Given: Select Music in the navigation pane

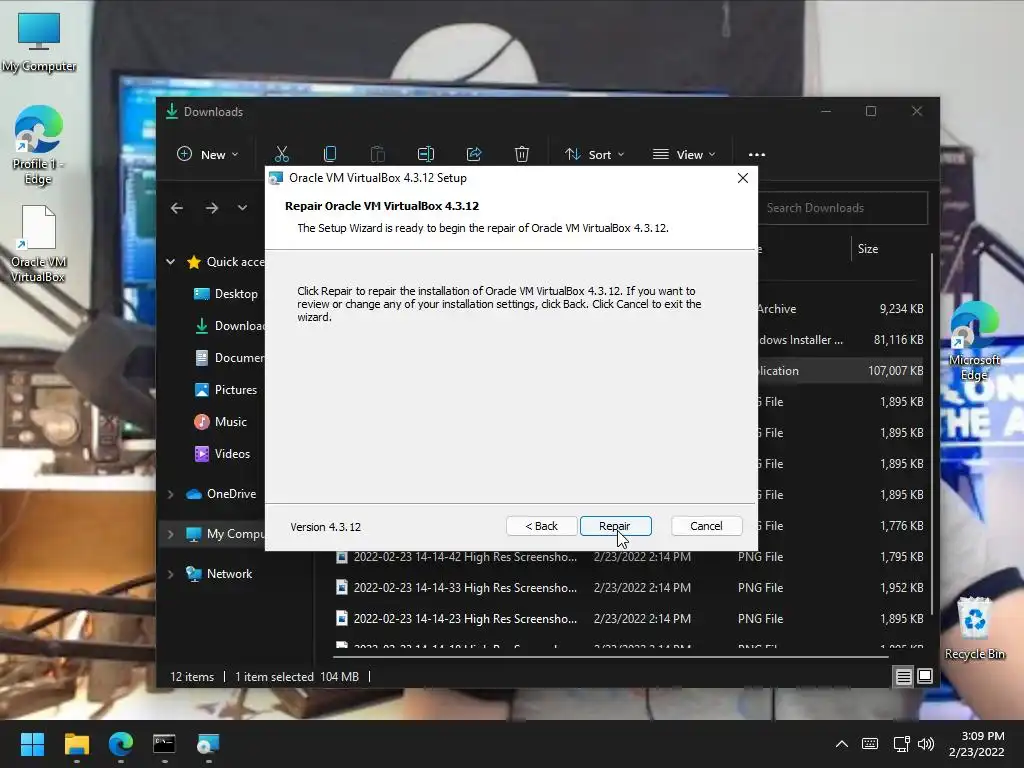Looking at the screenshot, I should pyautogui.click(x=220, y=421).
